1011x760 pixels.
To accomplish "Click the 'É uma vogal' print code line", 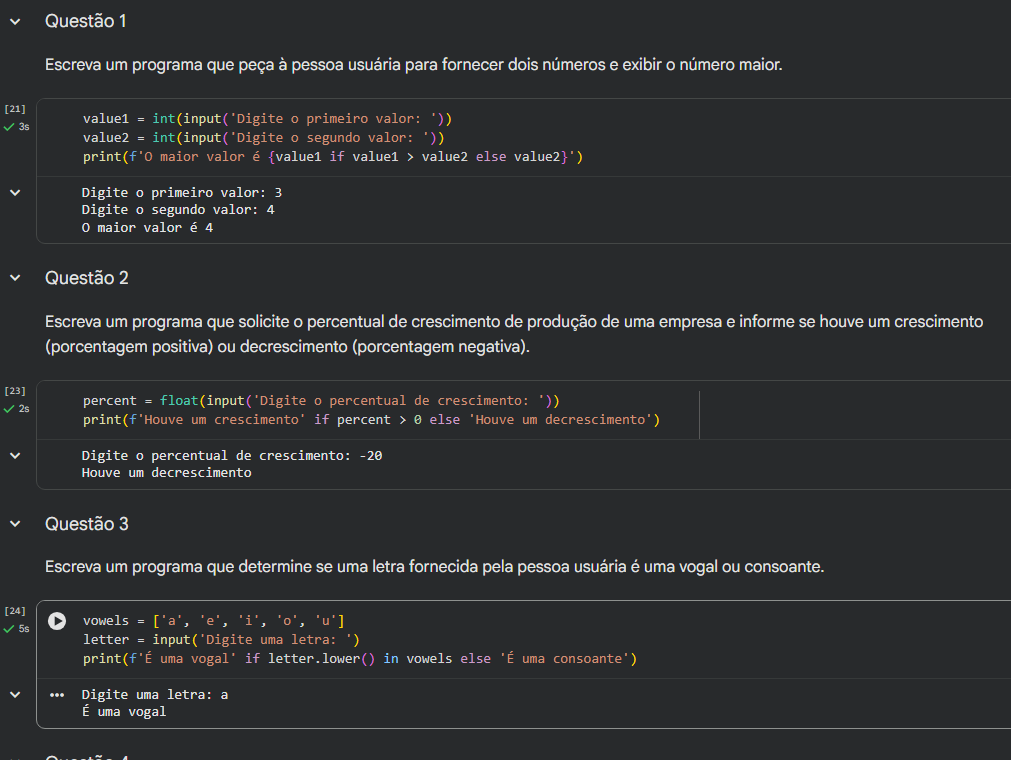I will 360,659.
